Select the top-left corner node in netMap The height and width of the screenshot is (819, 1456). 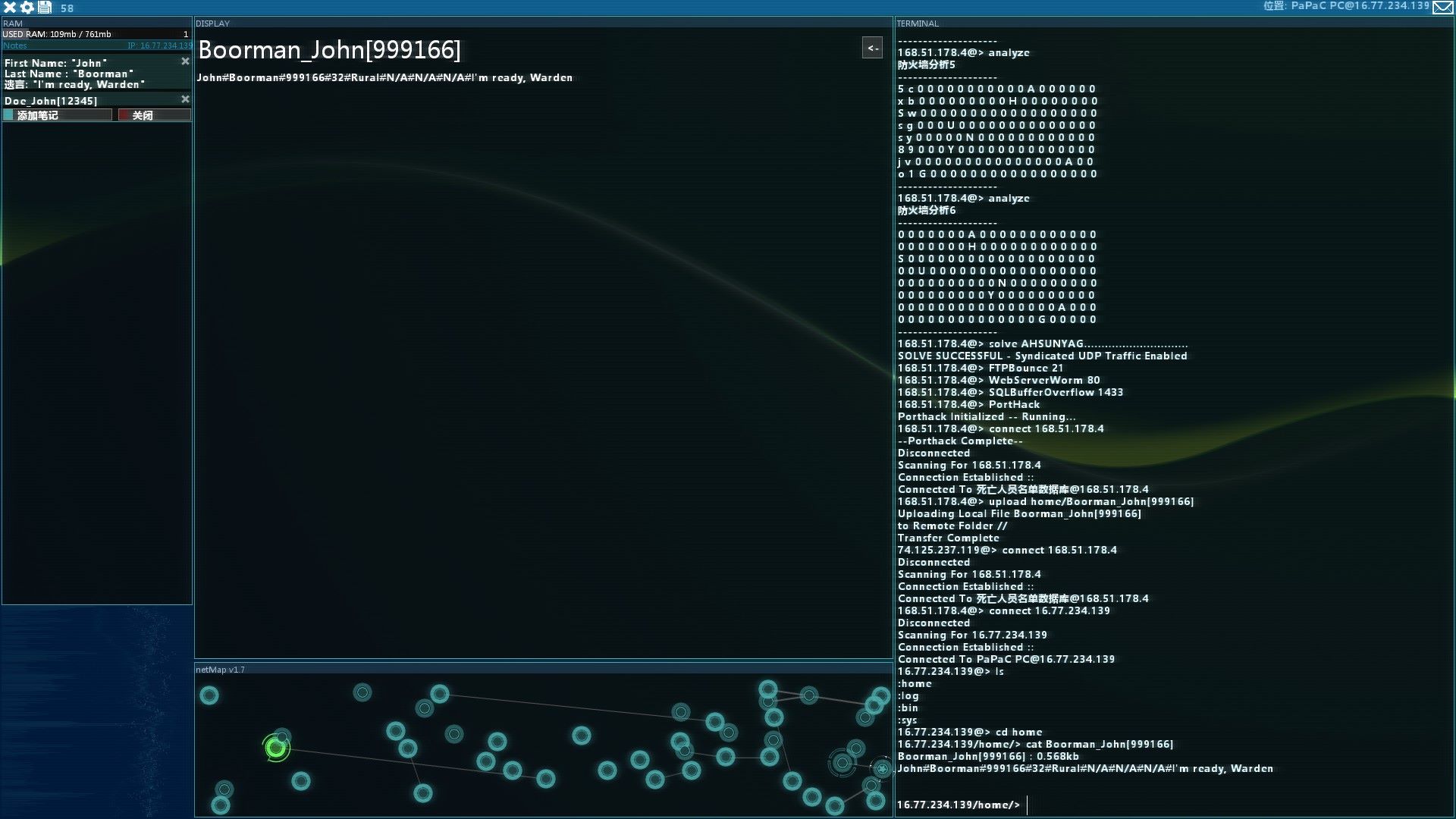click(x=209, y=695)
